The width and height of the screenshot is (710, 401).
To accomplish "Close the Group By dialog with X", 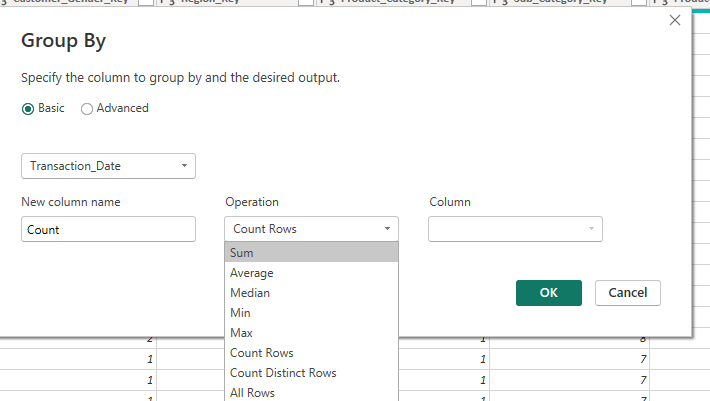I will coord(675,20).
